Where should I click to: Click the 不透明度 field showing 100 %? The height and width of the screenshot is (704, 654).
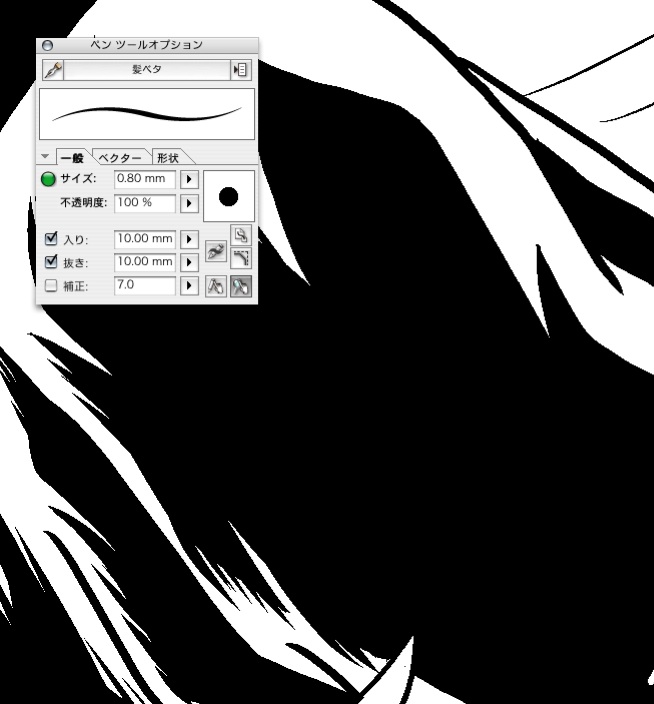pos(145,203)
